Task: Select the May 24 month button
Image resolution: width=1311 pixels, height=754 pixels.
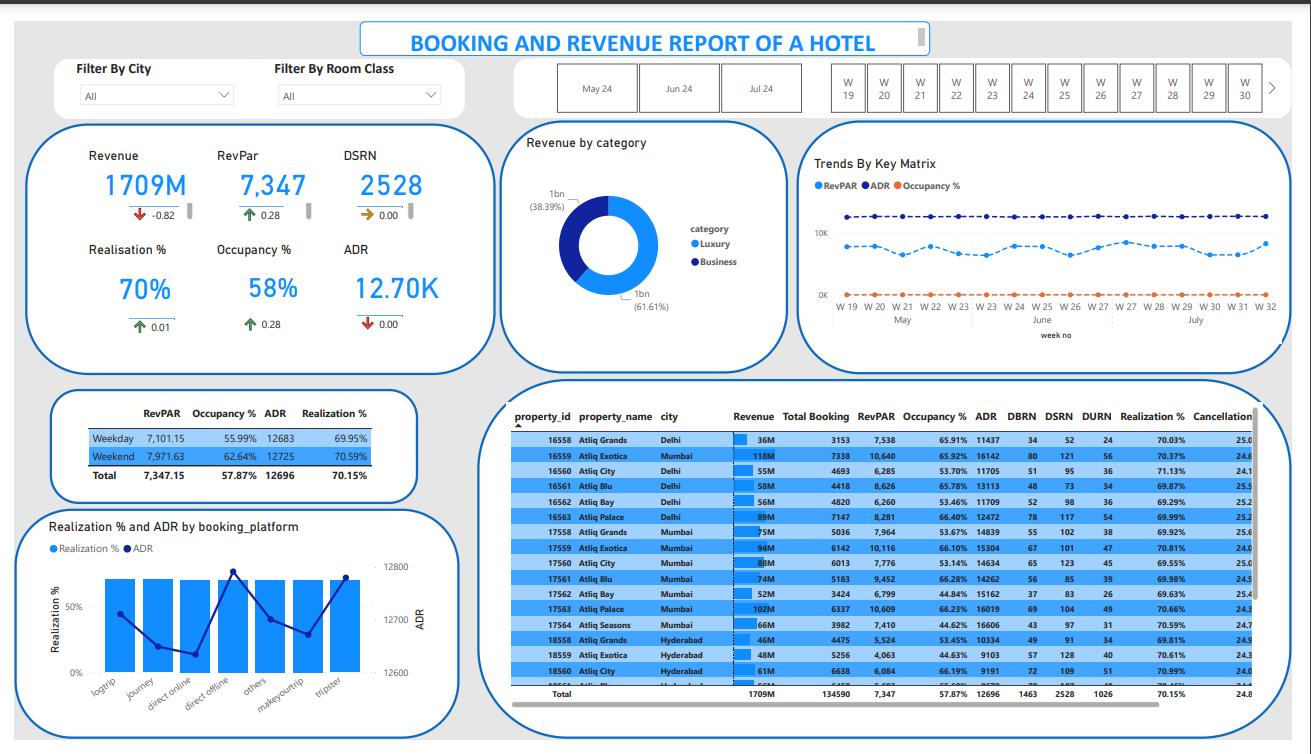Action: [x=597, y=89]
